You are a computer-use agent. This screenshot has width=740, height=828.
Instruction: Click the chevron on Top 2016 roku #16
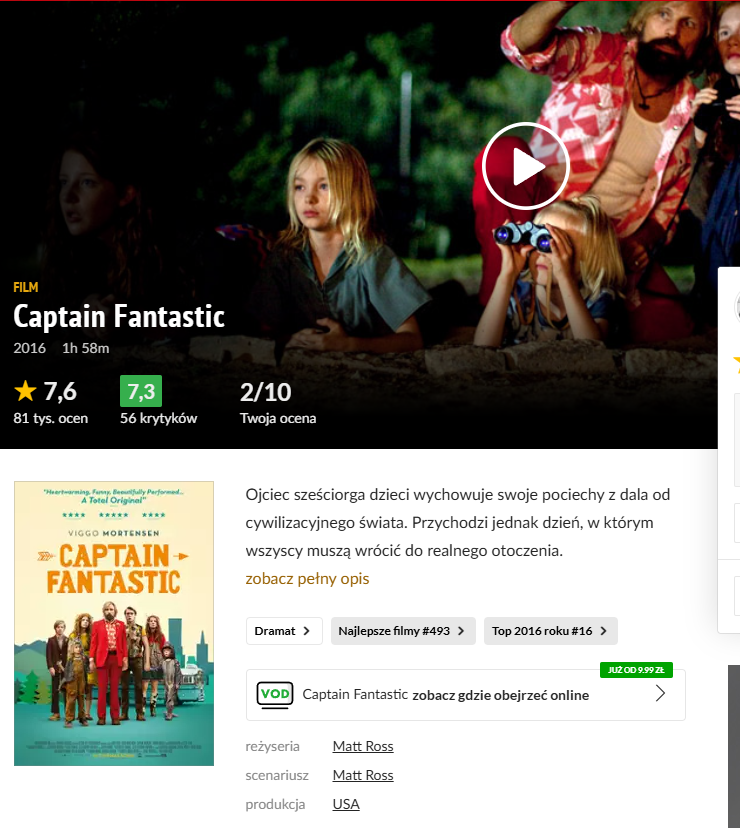tap(603, 631)
